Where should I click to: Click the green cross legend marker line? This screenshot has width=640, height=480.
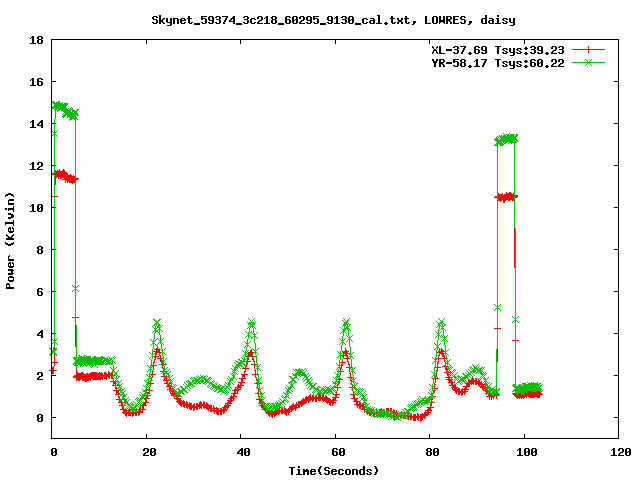tap(588, 62)
